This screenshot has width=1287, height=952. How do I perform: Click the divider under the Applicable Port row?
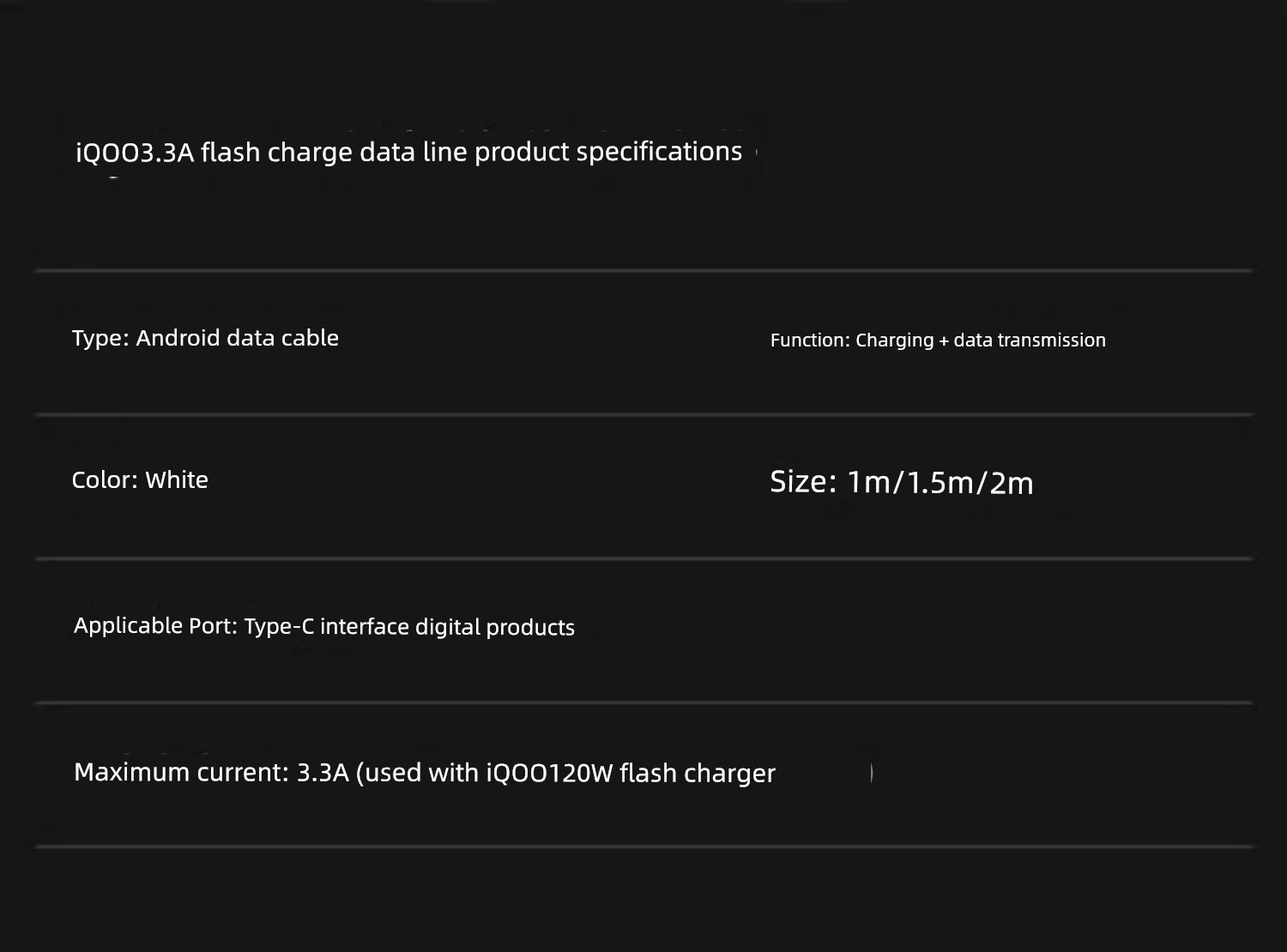643,702
